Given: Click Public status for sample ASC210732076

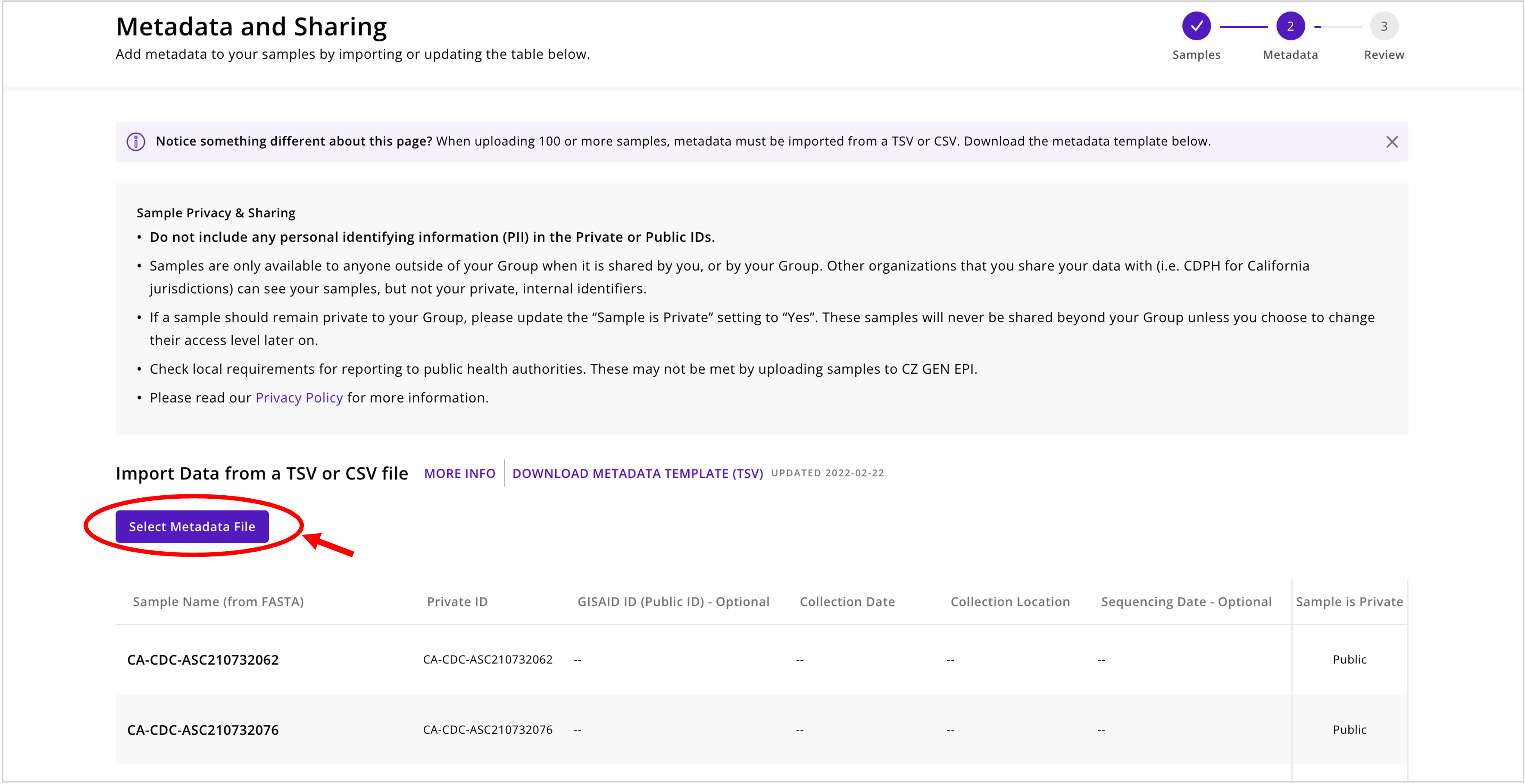Looking at the screenshot, I should tap(1349, 730).
